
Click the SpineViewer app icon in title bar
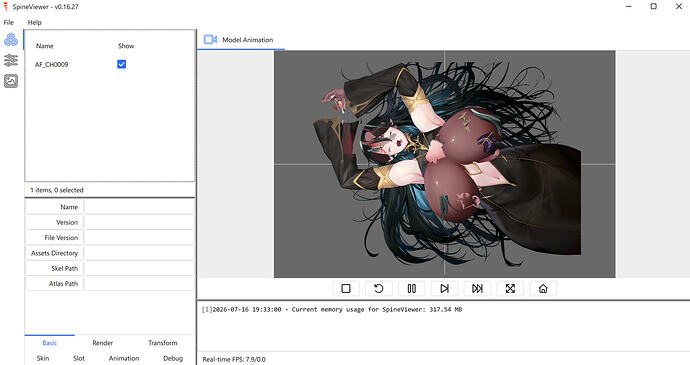pyautogui.click(x=5, y=7)
